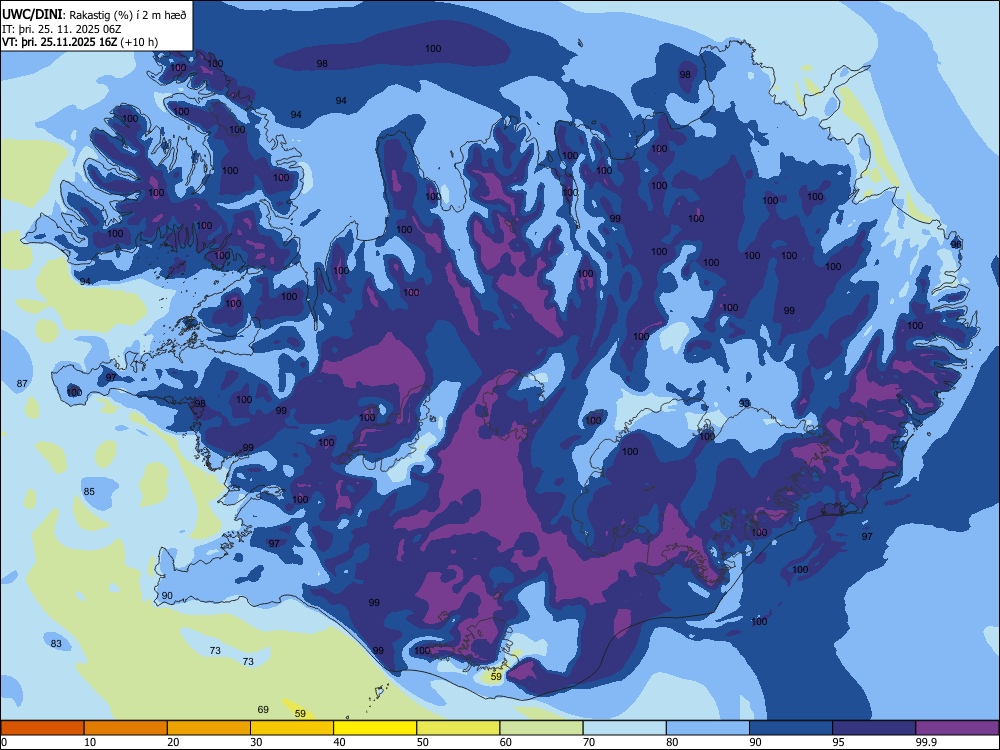The image size is (1000, 750).
Task: Click the "95" legend scale label
Action: pos(838,742)
